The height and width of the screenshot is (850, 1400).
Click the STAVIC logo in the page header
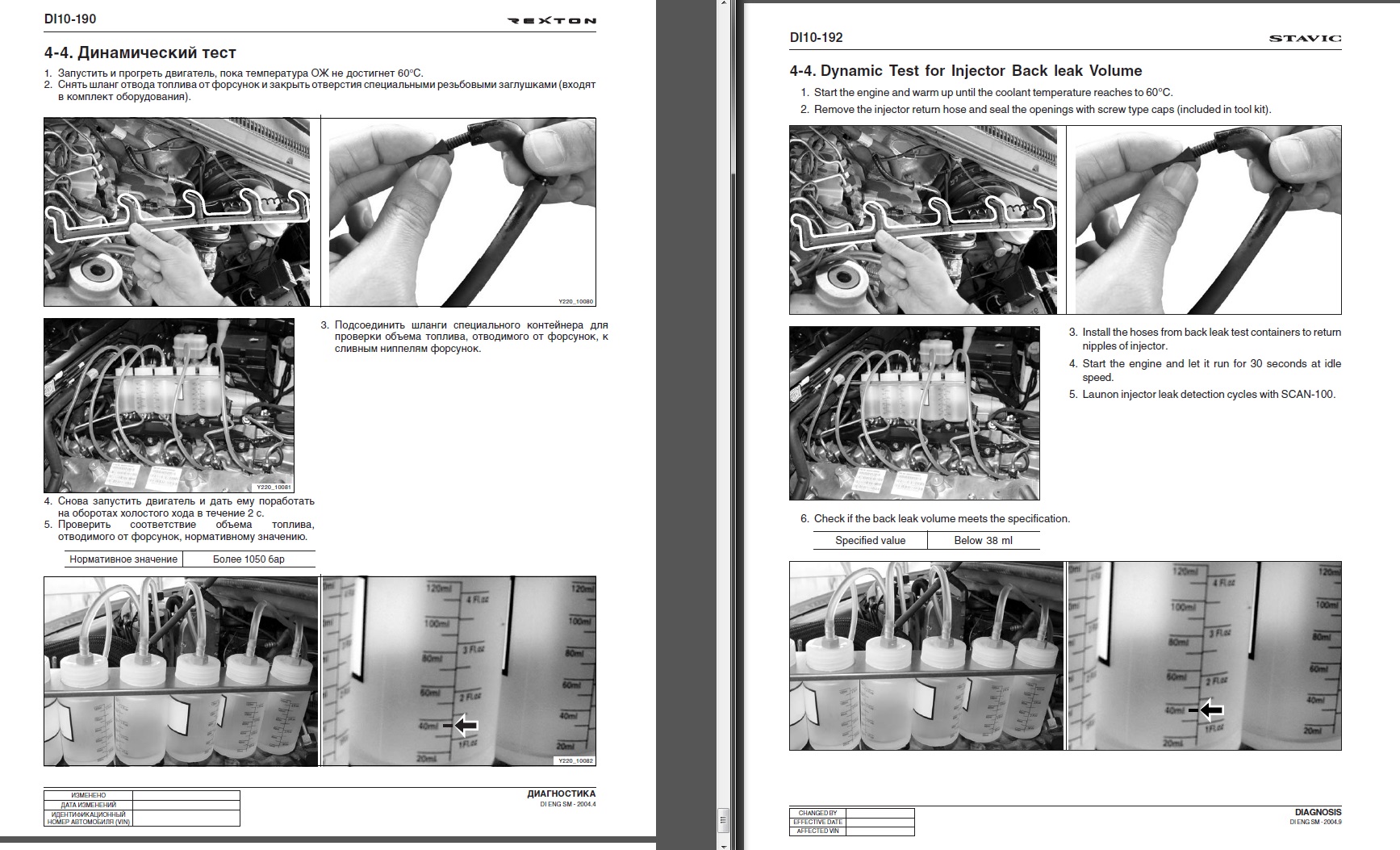1305,38
